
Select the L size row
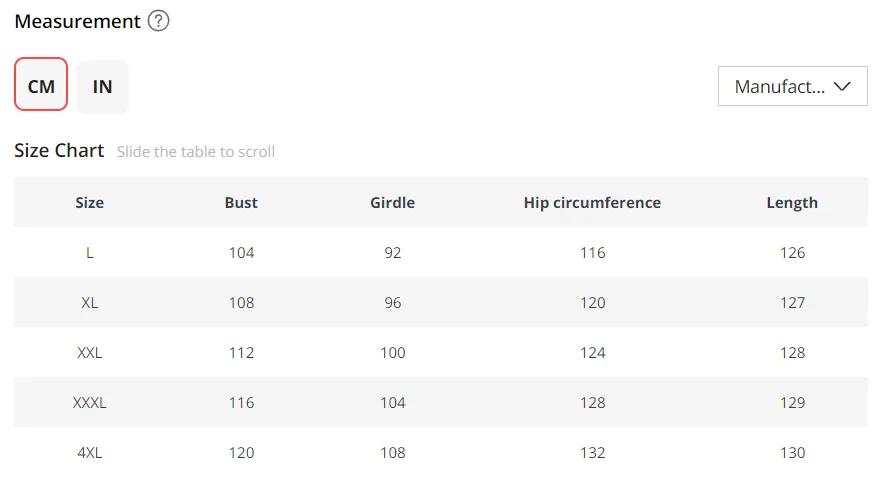click(441, 252)
